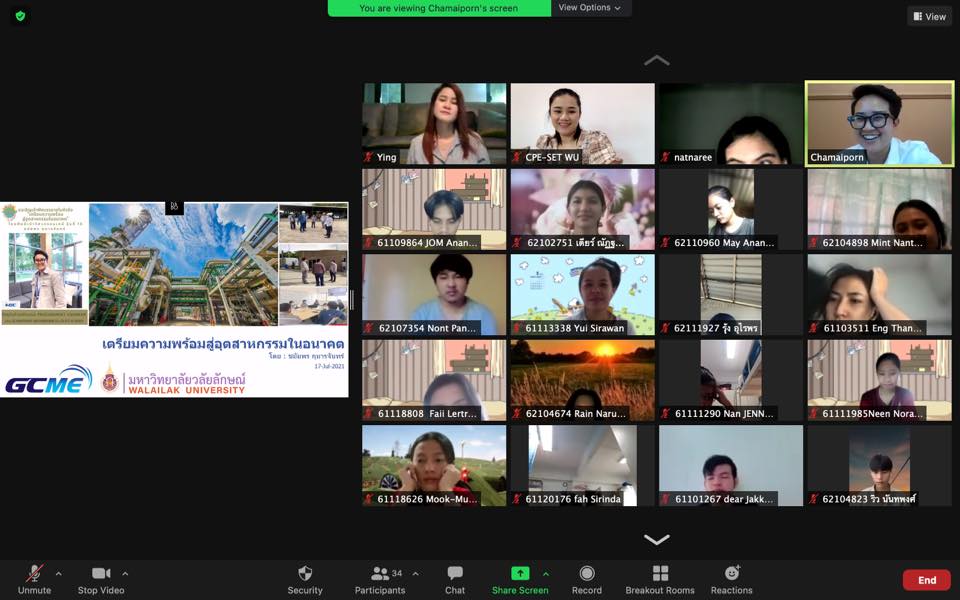960x600 pixels.
Task: Click the green encryption shield icon
Action: (20, 16)
